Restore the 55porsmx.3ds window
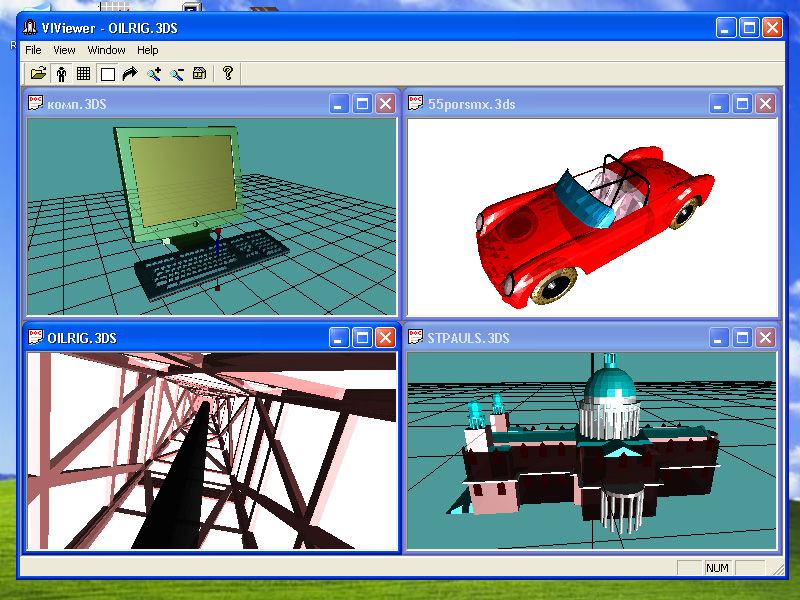Image resolution: width=800 pixels, height=600 pixels. coord(741,103)
